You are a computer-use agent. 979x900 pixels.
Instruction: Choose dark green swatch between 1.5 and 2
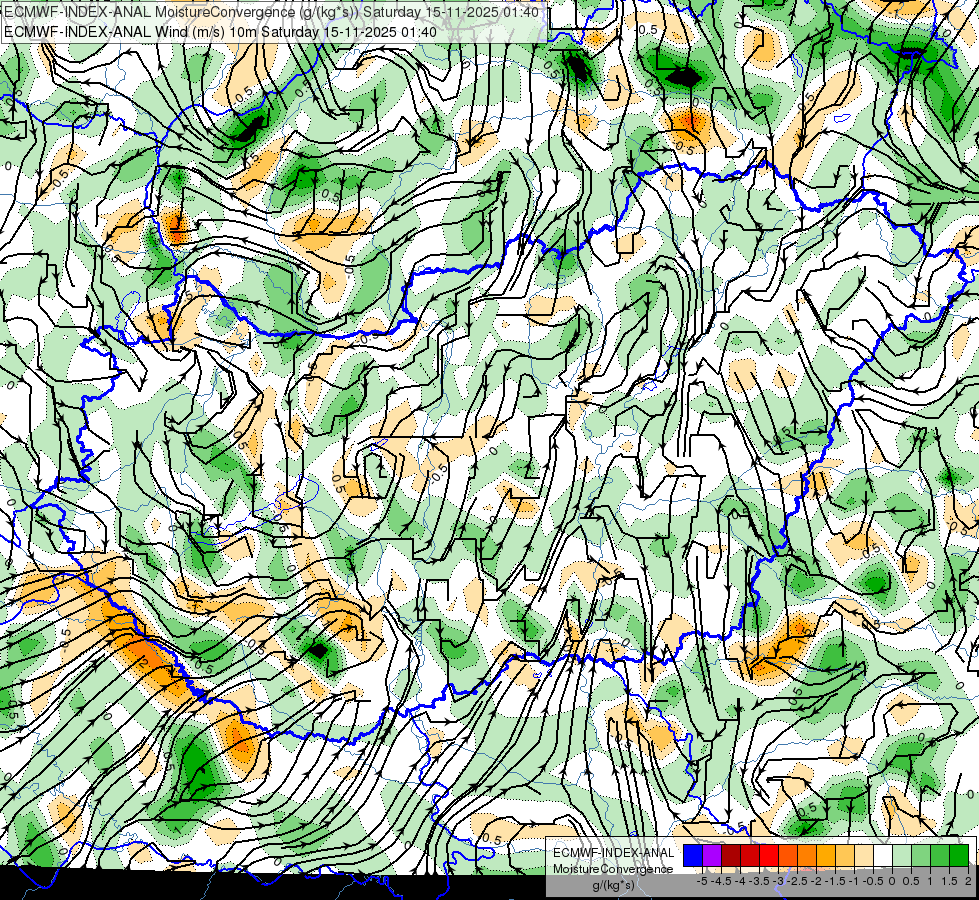[x=959, y=855]
